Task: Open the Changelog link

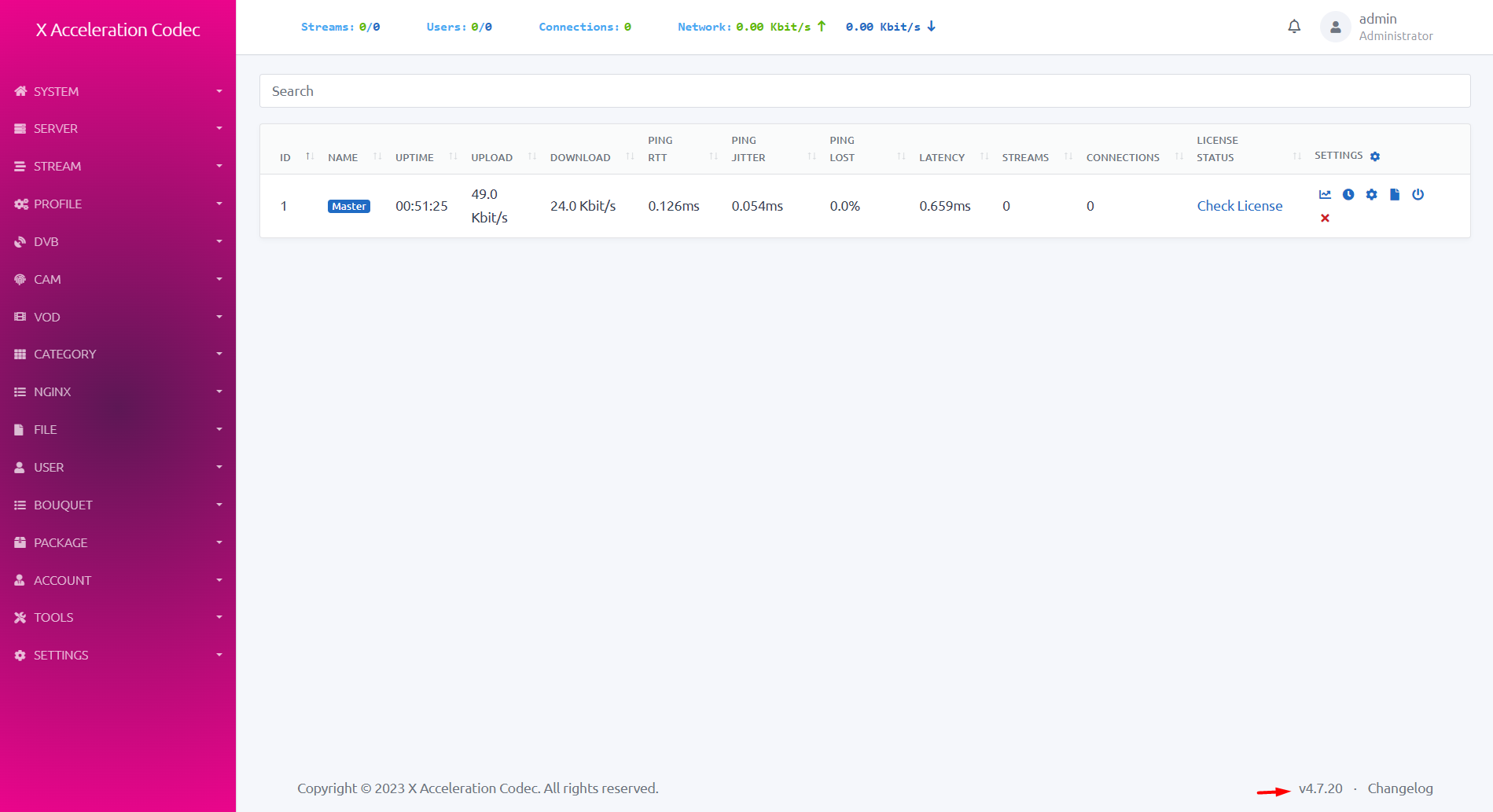Action: (1399, 788)
